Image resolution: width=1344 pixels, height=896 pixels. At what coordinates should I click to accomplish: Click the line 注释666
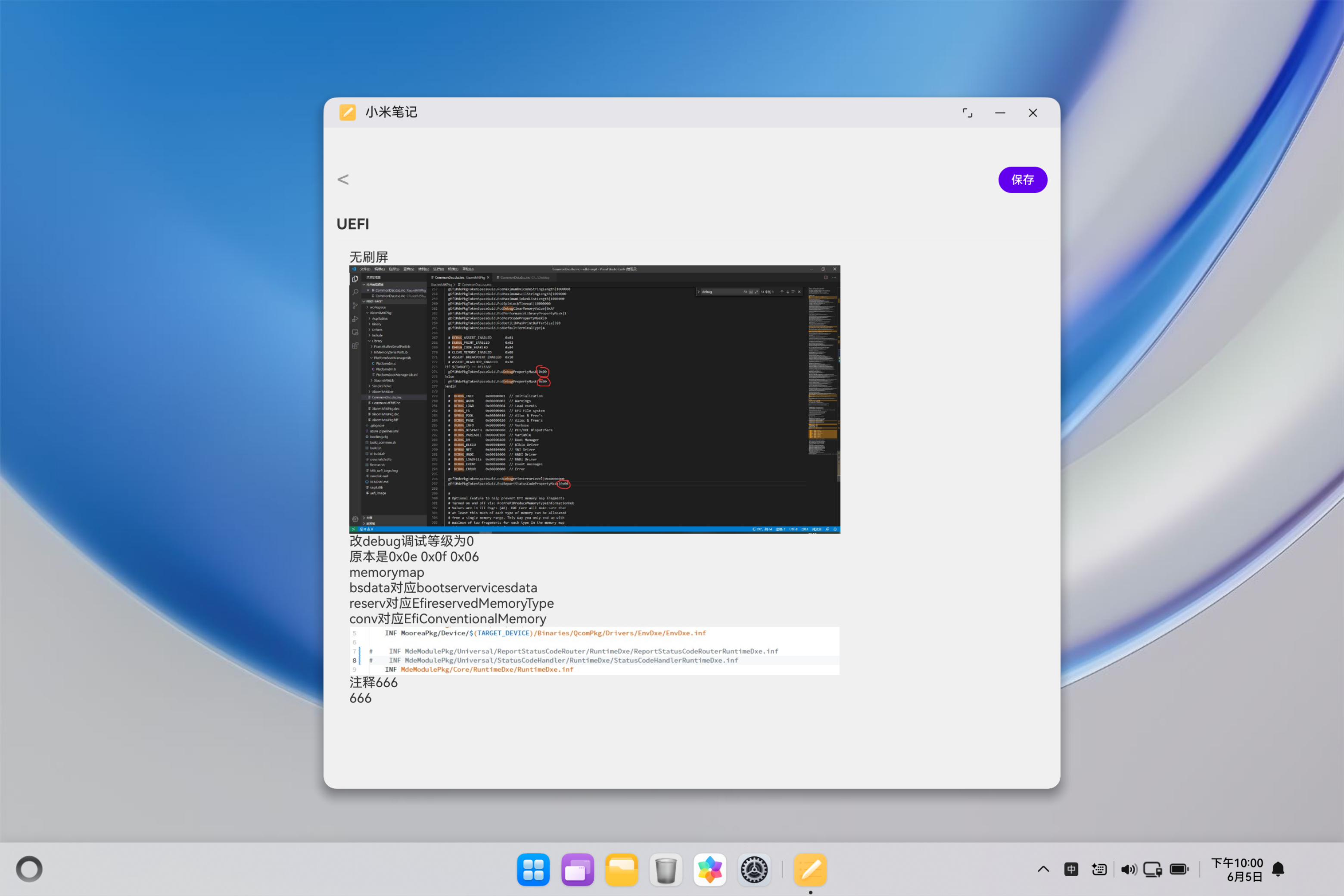[373, 682]
